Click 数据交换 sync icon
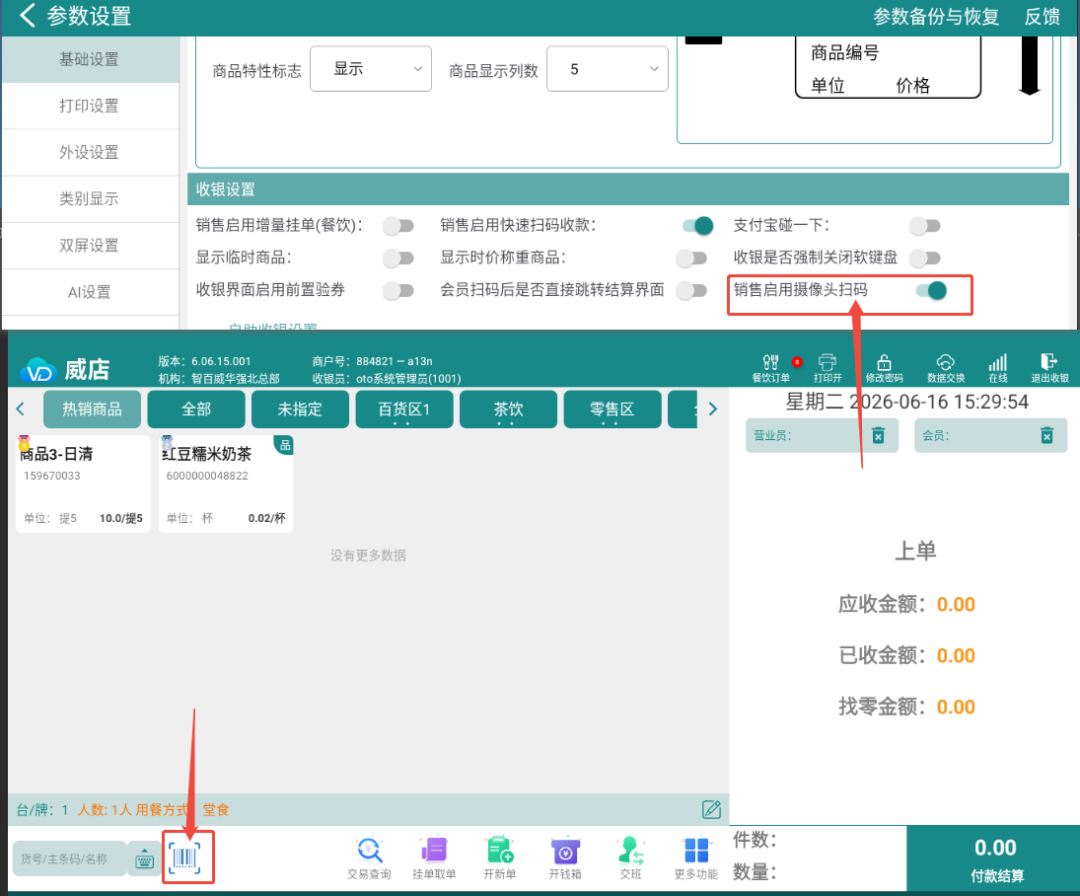Screen dimensions: 1080x896 click(946, 368)
